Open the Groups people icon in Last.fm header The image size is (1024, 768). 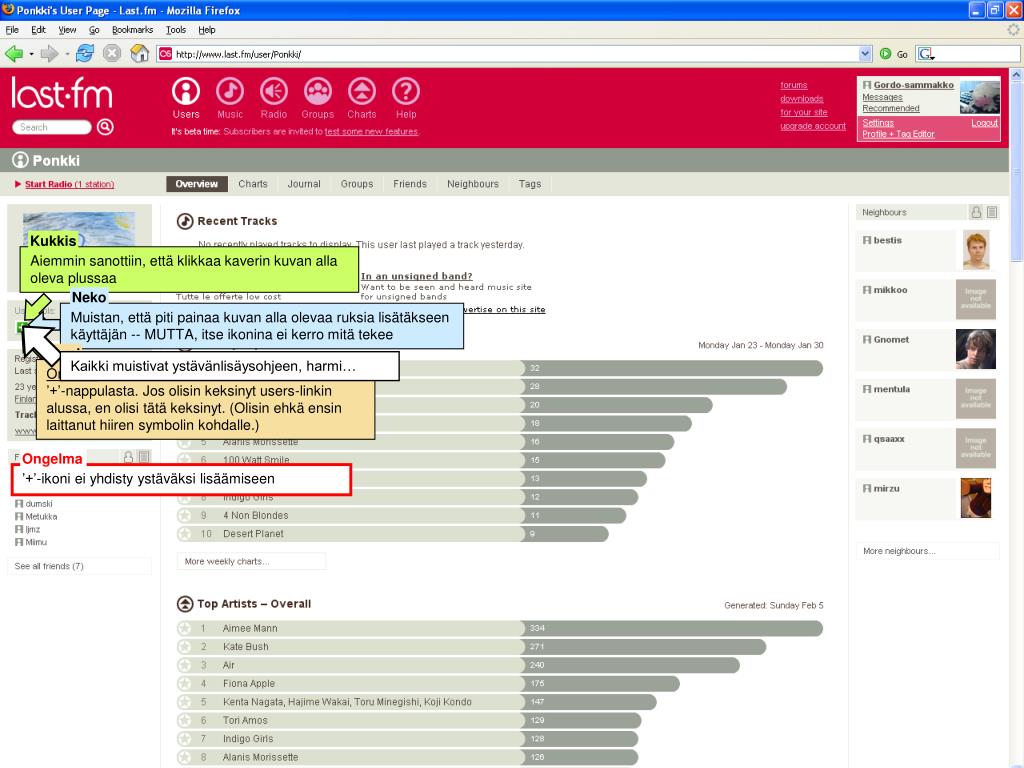click(x=317, y=91)
